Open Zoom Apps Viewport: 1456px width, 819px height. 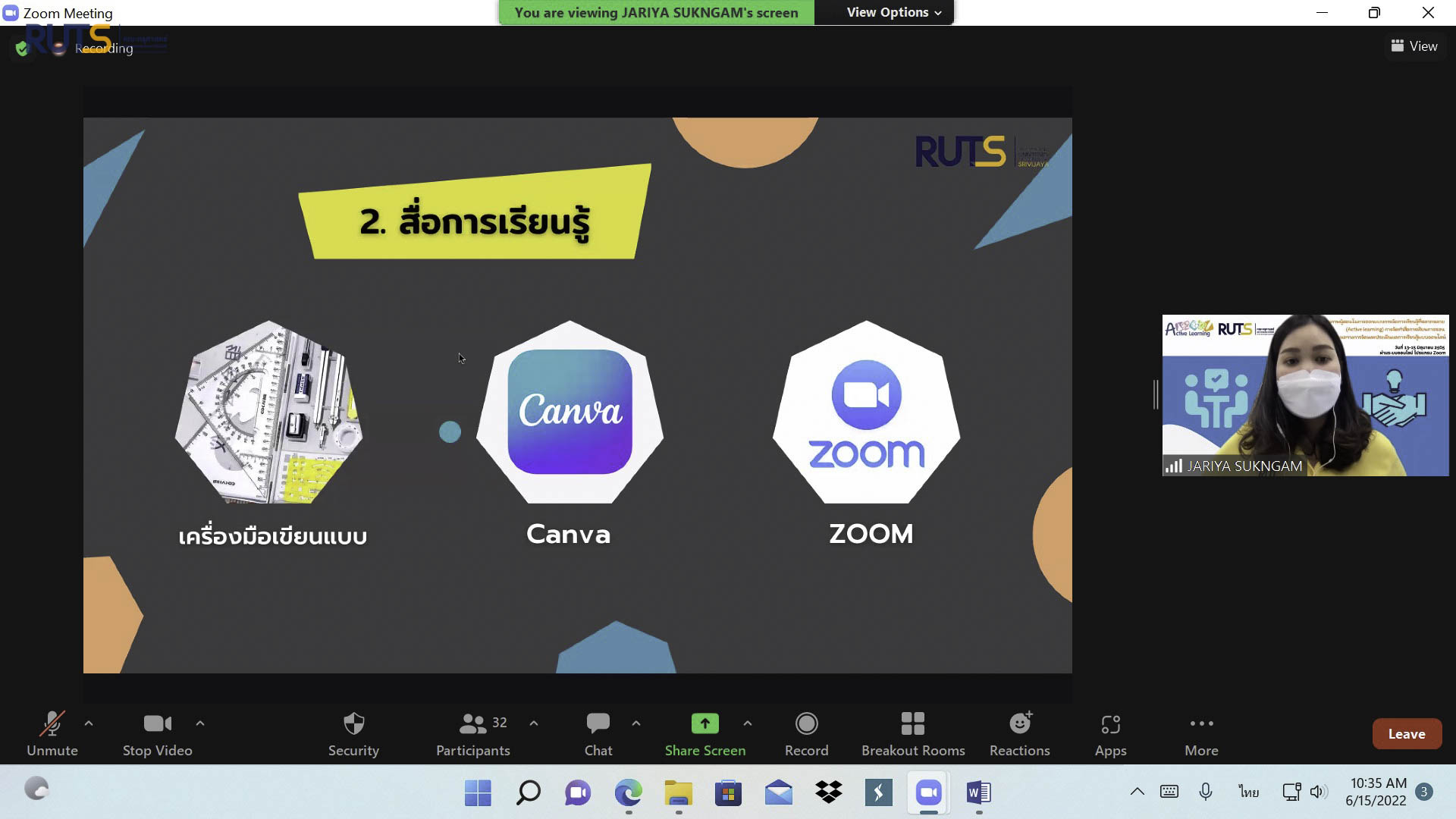1111,733
